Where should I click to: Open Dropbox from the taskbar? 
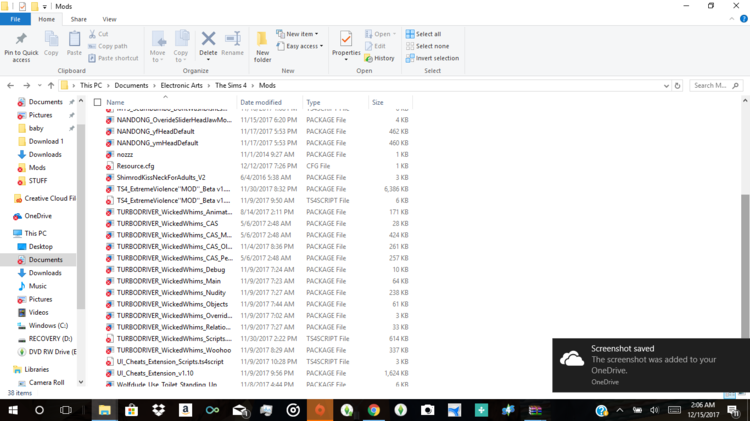(x=158, y=410)
